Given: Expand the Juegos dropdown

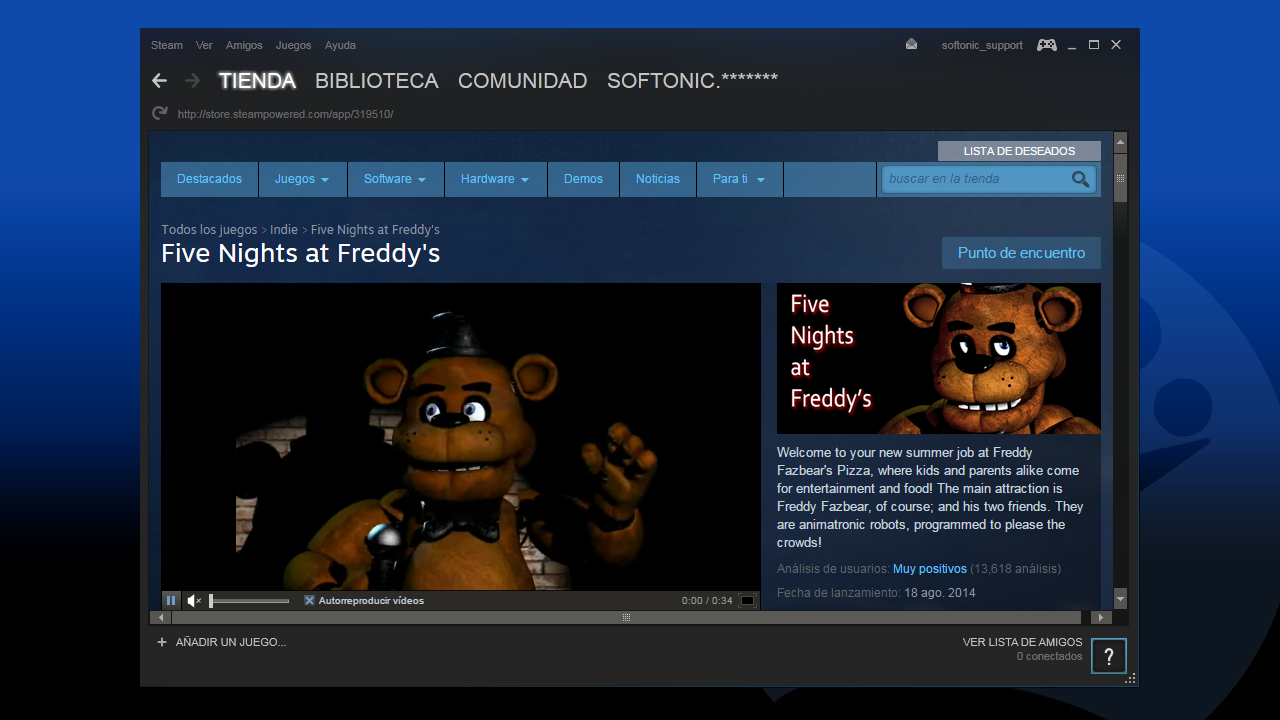Looking at the screenshot, I should (x=302, y=179).
